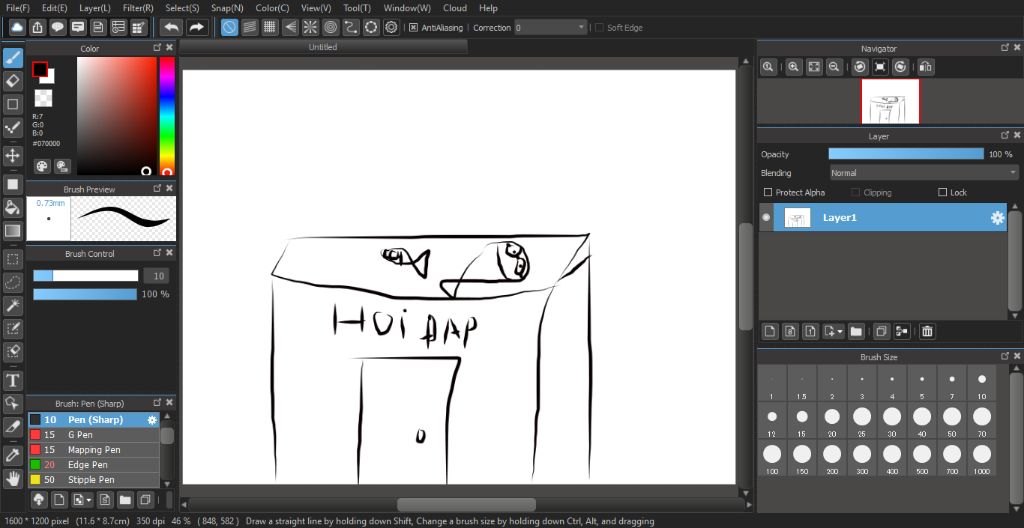Click brush size value field showing 10

[x=157, y=276]
